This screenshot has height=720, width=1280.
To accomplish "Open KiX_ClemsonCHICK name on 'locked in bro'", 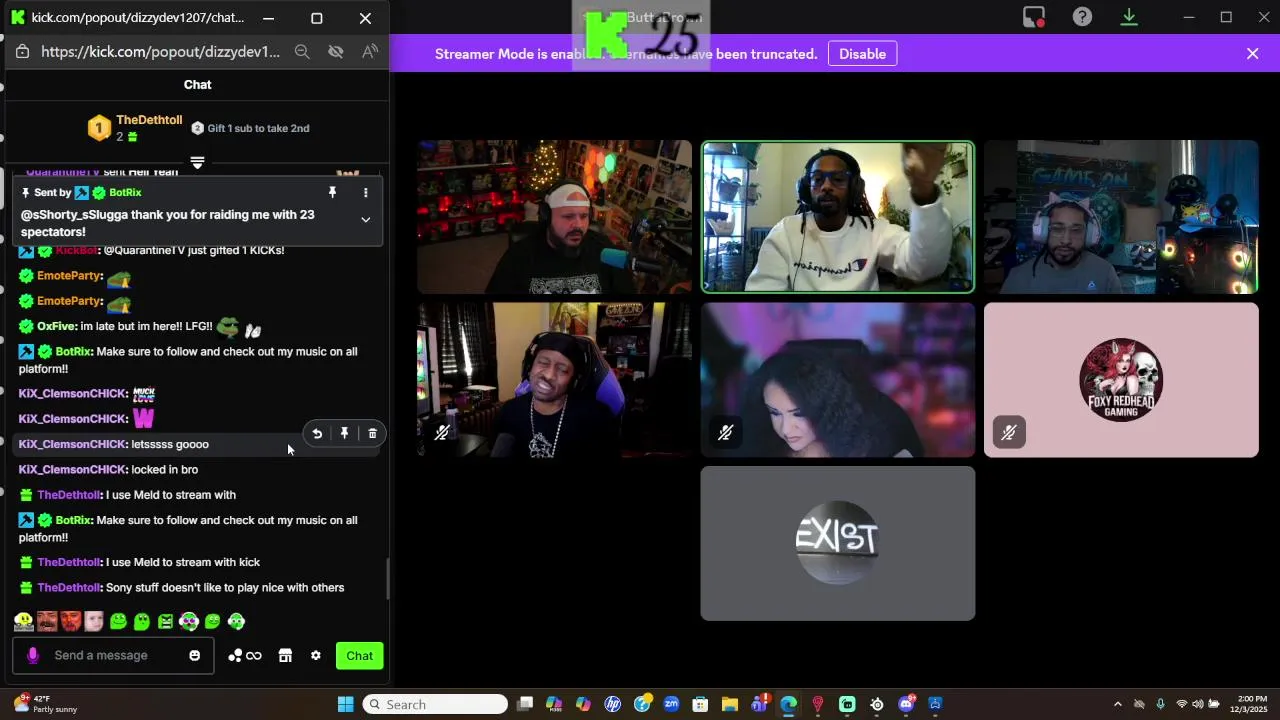I will pyautogui.click(x=73, y=470).
